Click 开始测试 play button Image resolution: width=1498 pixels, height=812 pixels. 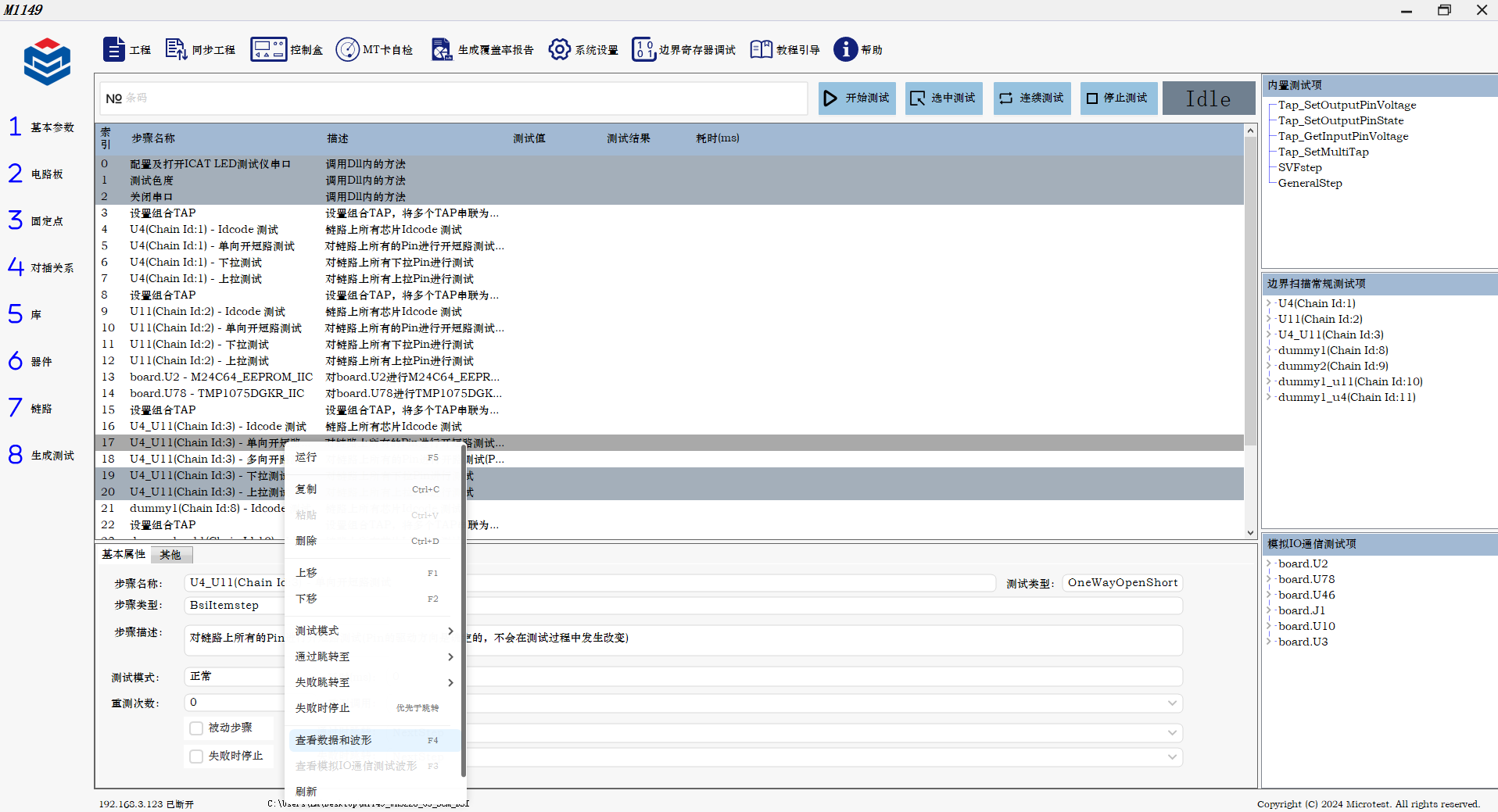click(x=857, y=98)
